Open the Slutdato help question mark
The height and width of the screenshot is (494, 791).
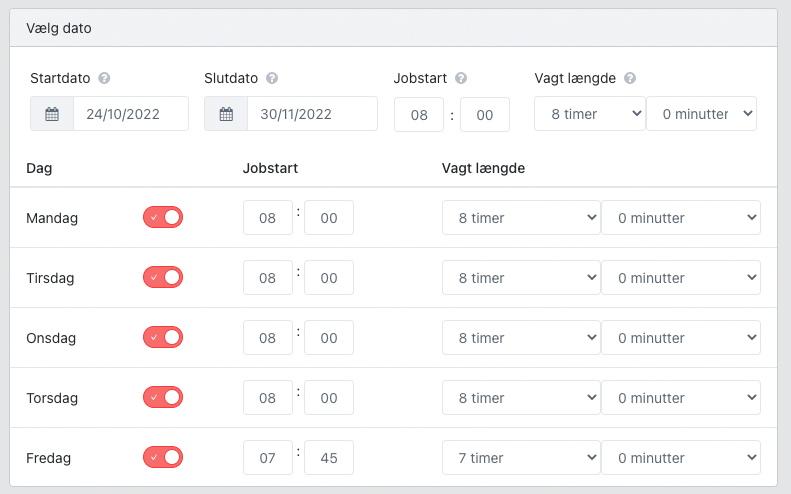pos(272,78)
